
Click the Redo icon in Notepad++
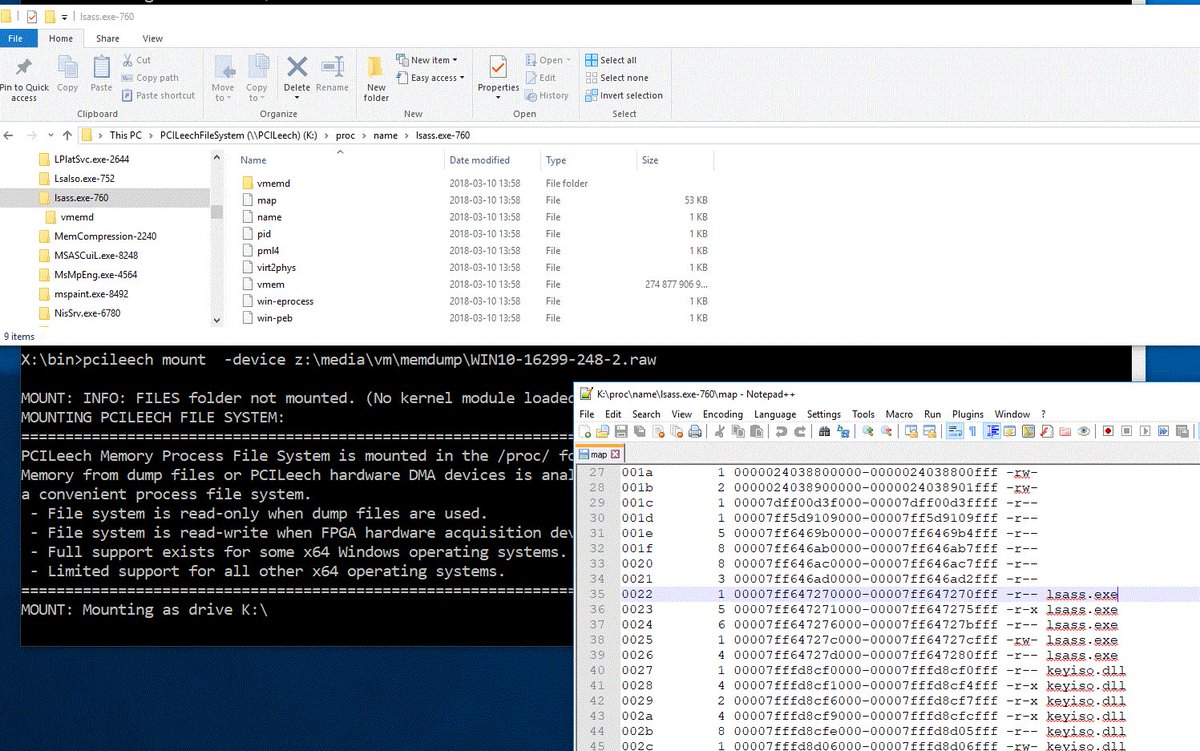pos(800,432)
